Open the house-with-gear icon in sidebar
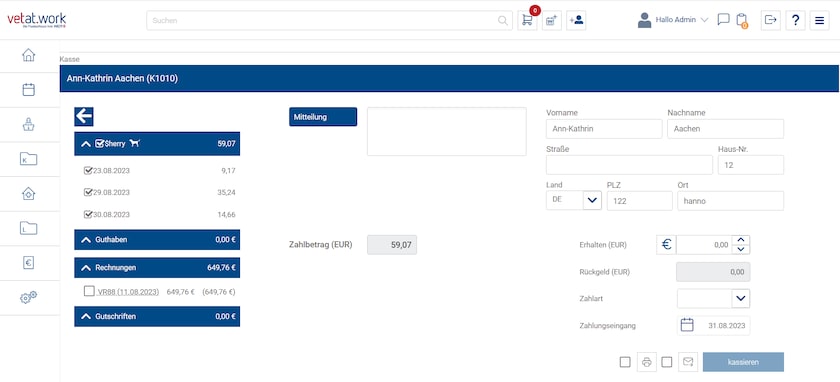The width and height of the screenshot is (840, 382). [28, 193]
